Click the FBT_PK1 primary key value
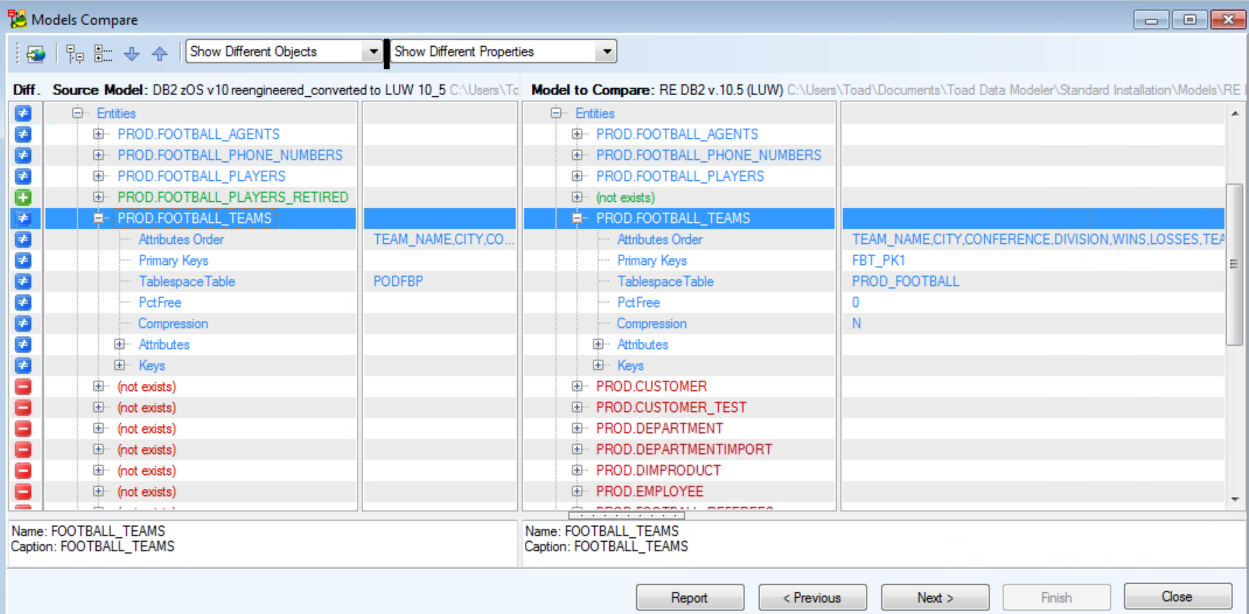 [878, 260]
